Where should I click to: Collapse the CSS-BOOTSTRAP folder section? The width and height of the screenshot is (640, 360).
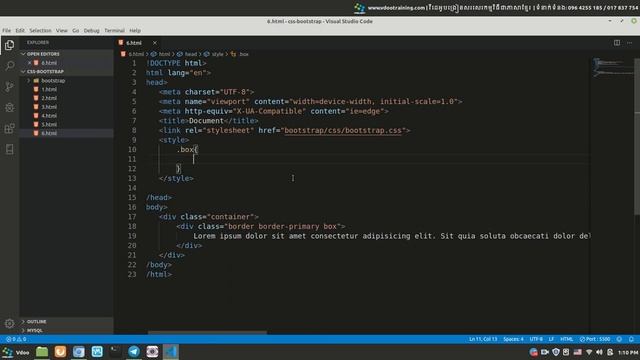(66, 71)
